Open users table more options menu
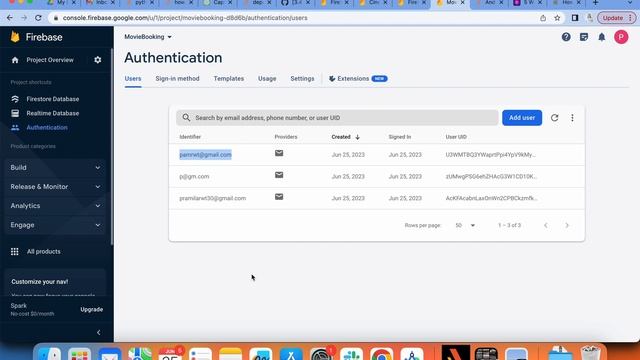 point(572,118)
